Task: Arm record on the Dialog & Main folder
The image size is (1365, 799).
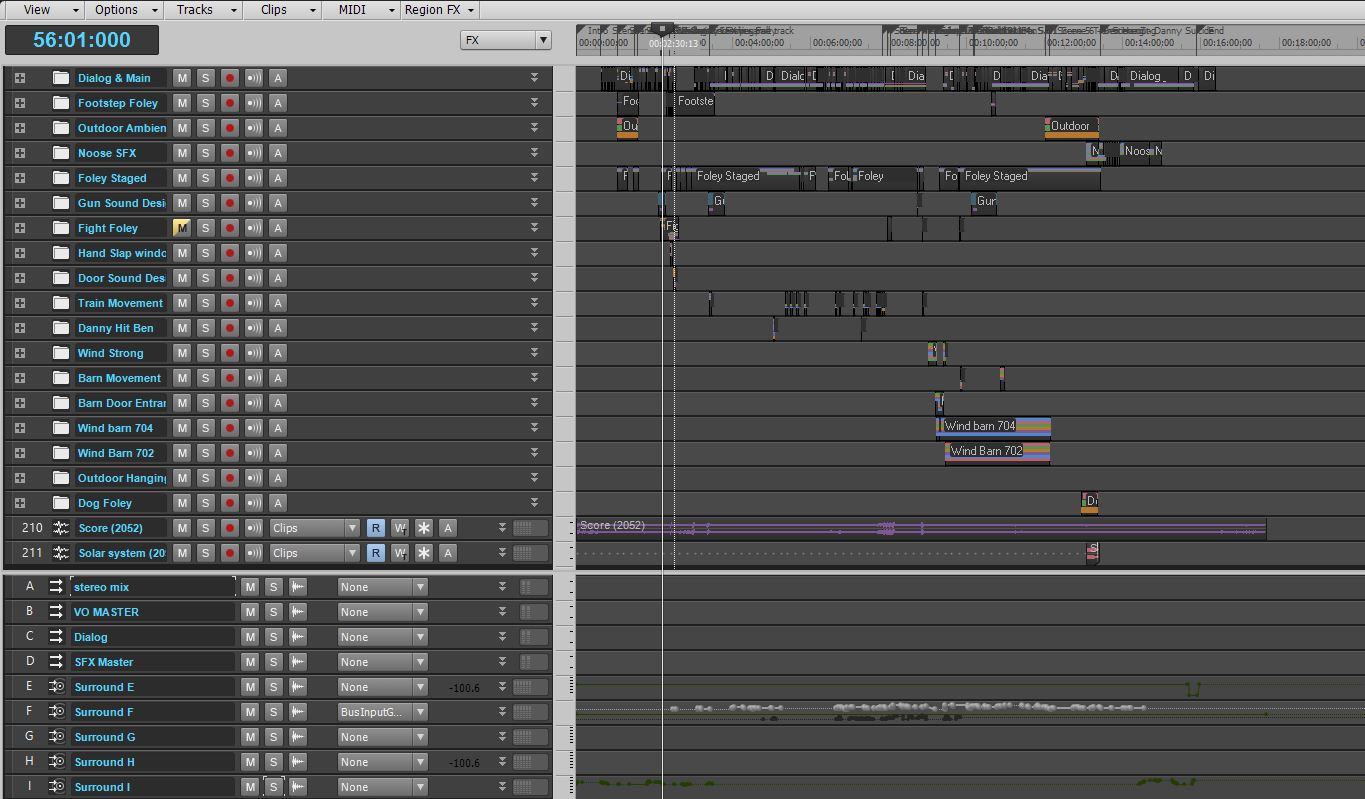Action: [x=229, y=78]
